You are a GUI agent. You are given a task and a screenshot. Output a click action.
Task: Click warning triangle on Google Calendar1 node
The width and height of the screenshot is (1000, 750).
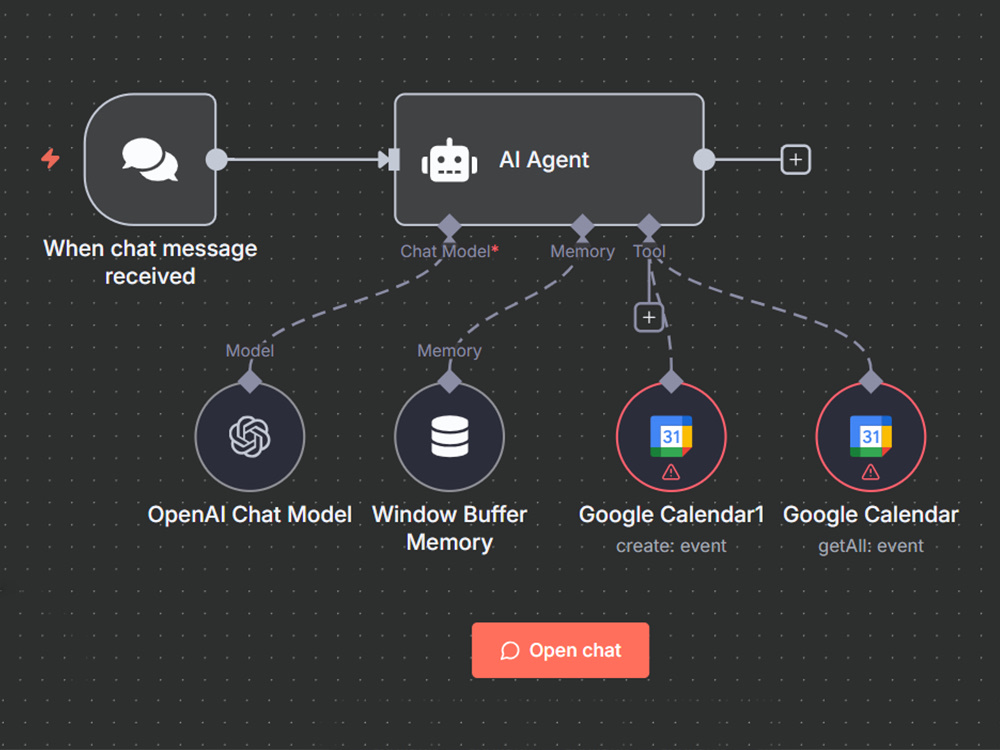[671, 472]
